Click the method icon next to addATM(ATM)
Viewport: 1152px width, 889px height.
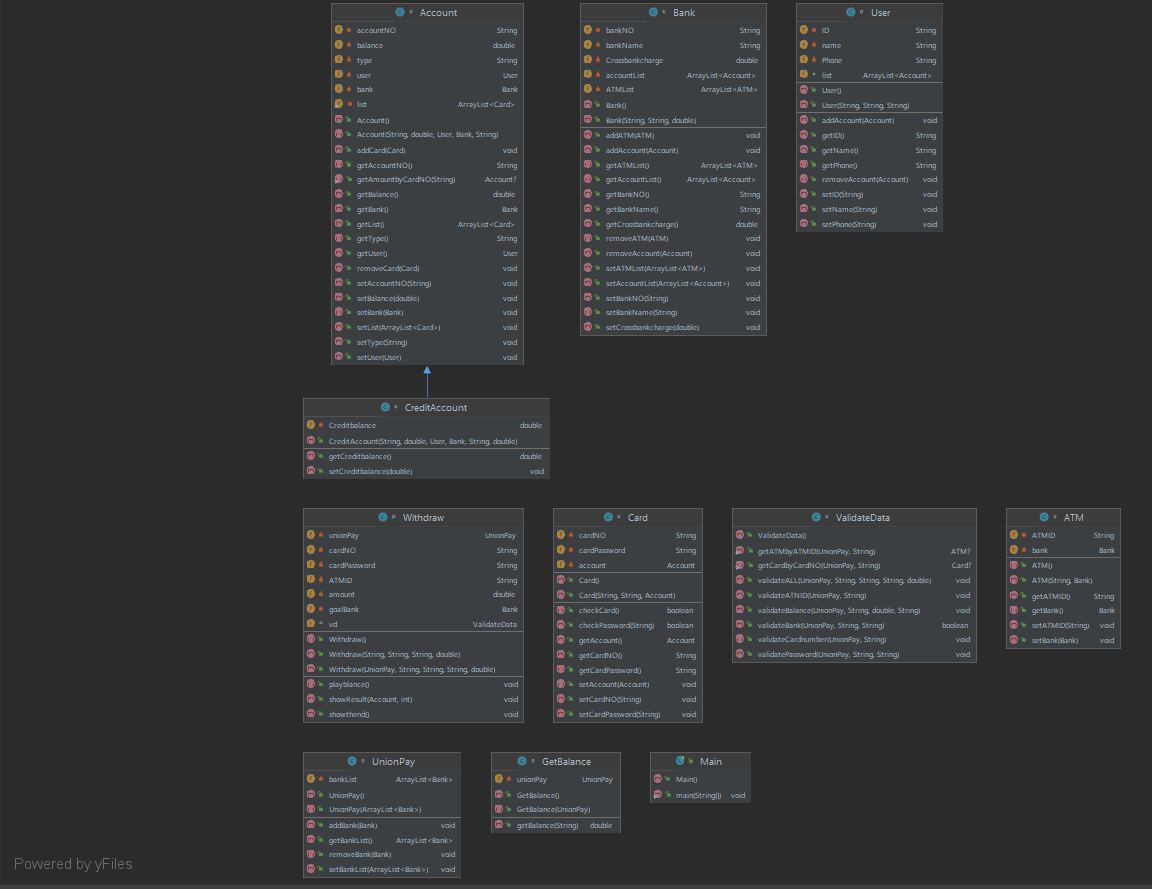click(588, 135)
